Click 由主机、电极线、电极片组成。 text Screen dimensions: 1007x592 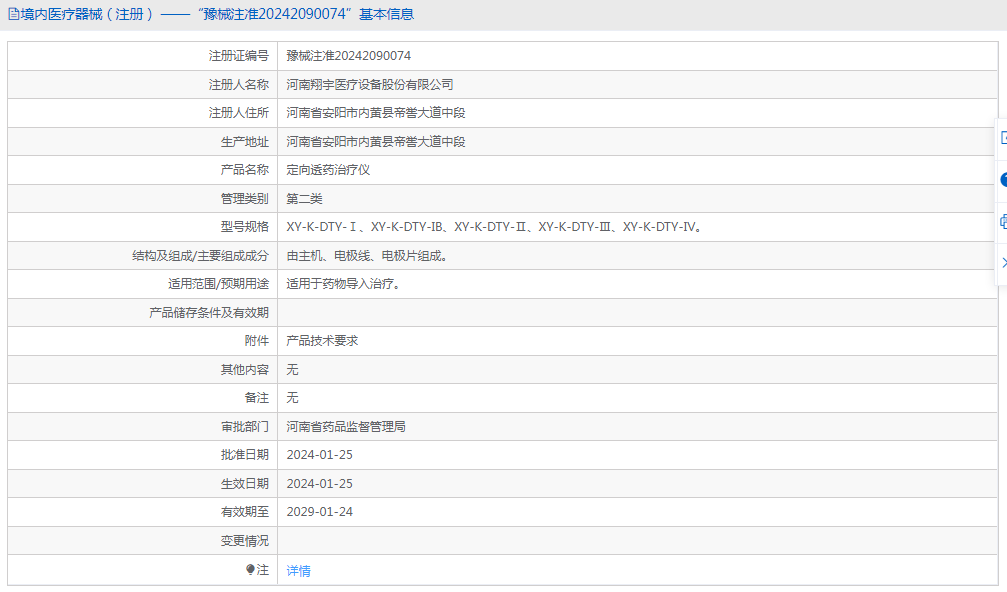pyautogui.click(x=368, y=256)
